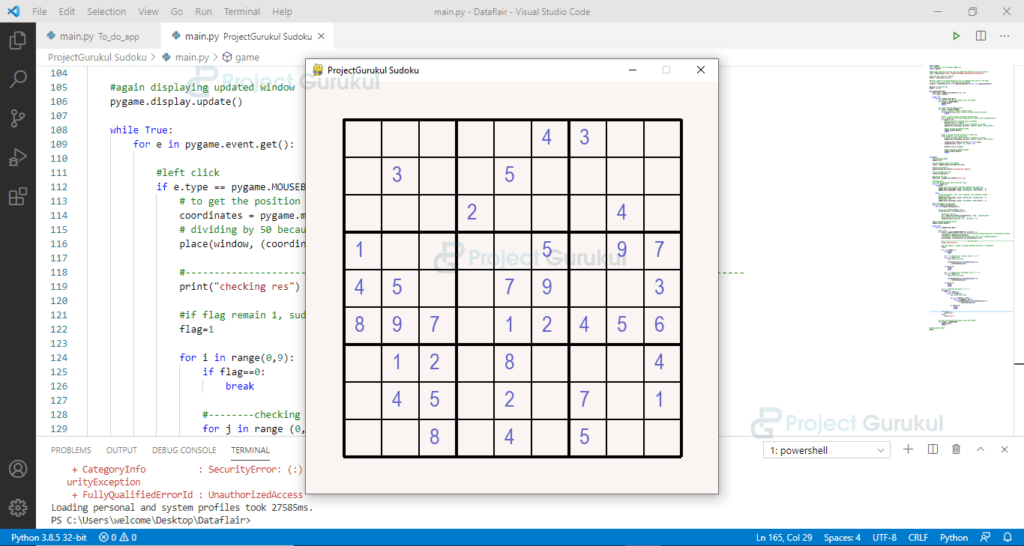Close the ProjectGurukul Sudoku editor tab
This screenshot has height=546, width=1024.
tap(323, 37)
